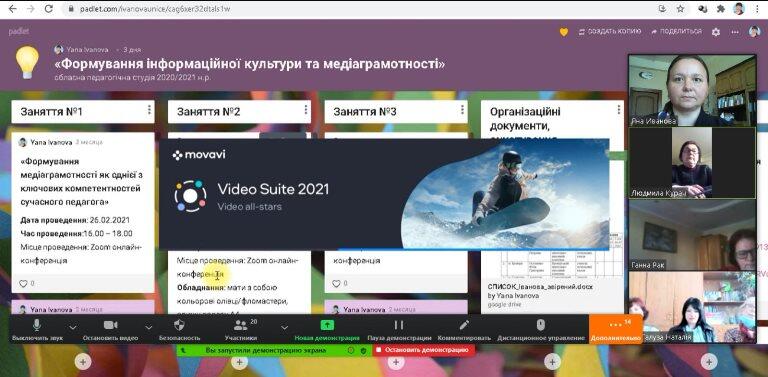
Task: Open Chrome three-dot menu
Action: pyautogui.click(x=757, y=9)
